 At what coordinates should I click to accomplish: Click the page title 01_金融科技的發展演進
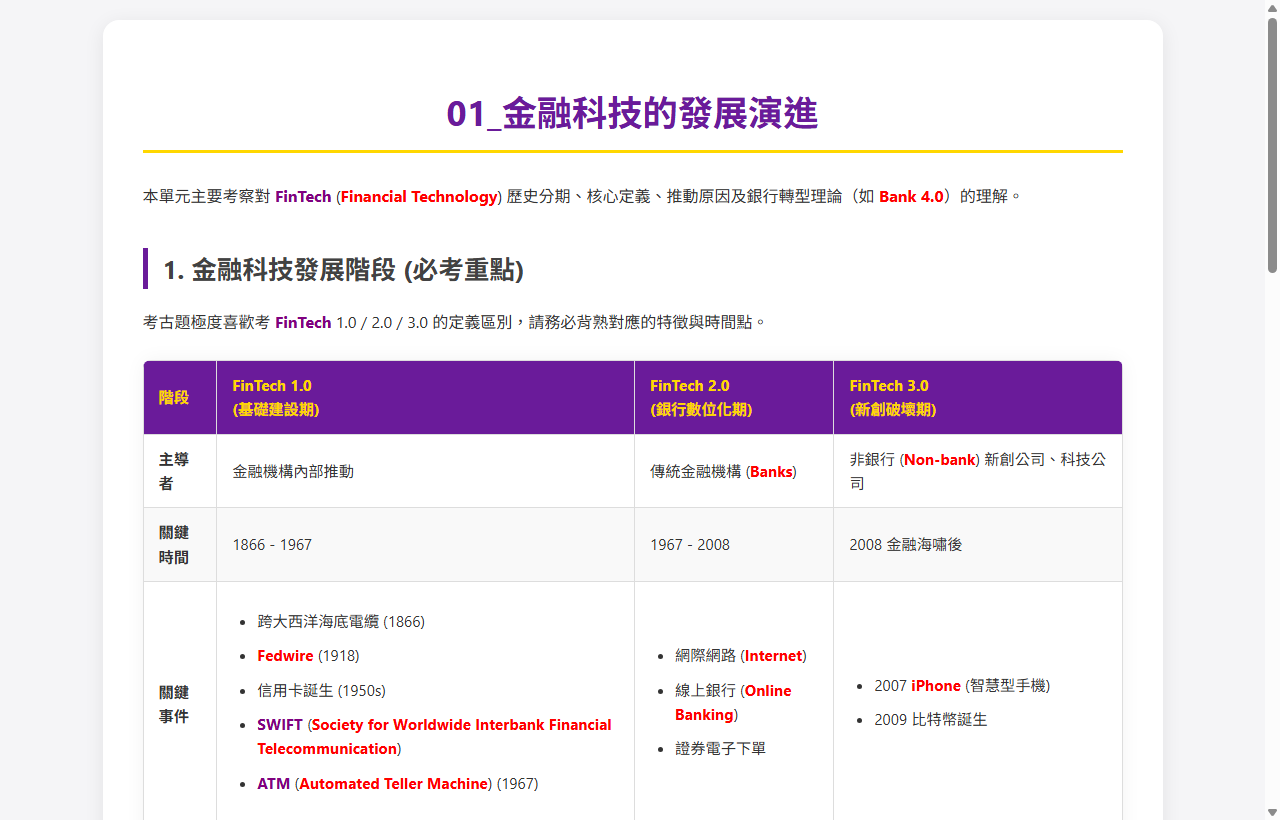pyautogui.click(x=632, y=114)
